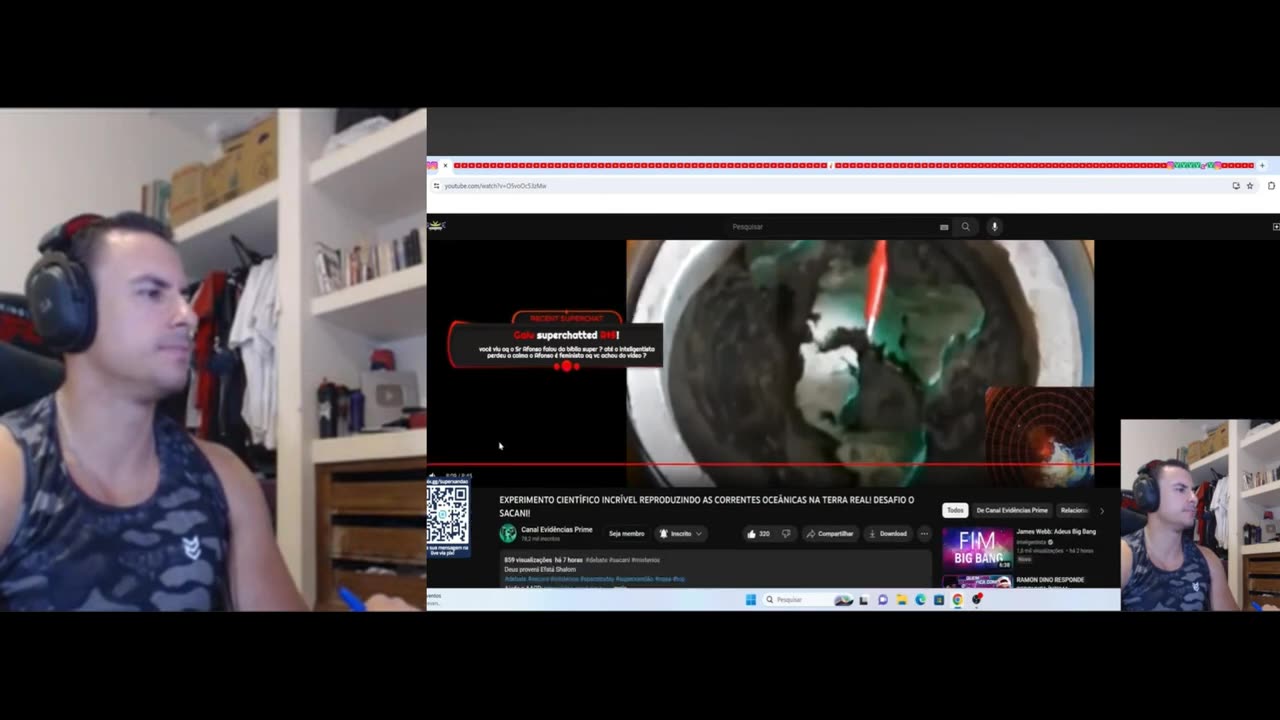Expand the Inscrito subscription dropdown
Screen dimensions: 1280x720
681,534
